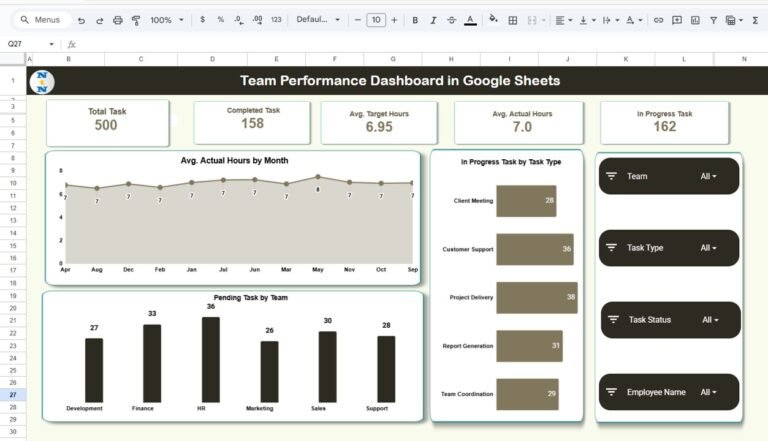Viewport: 768px width, 441px height.
Task: Click the filter icon on Employee Name slicer
Action: 611,392
